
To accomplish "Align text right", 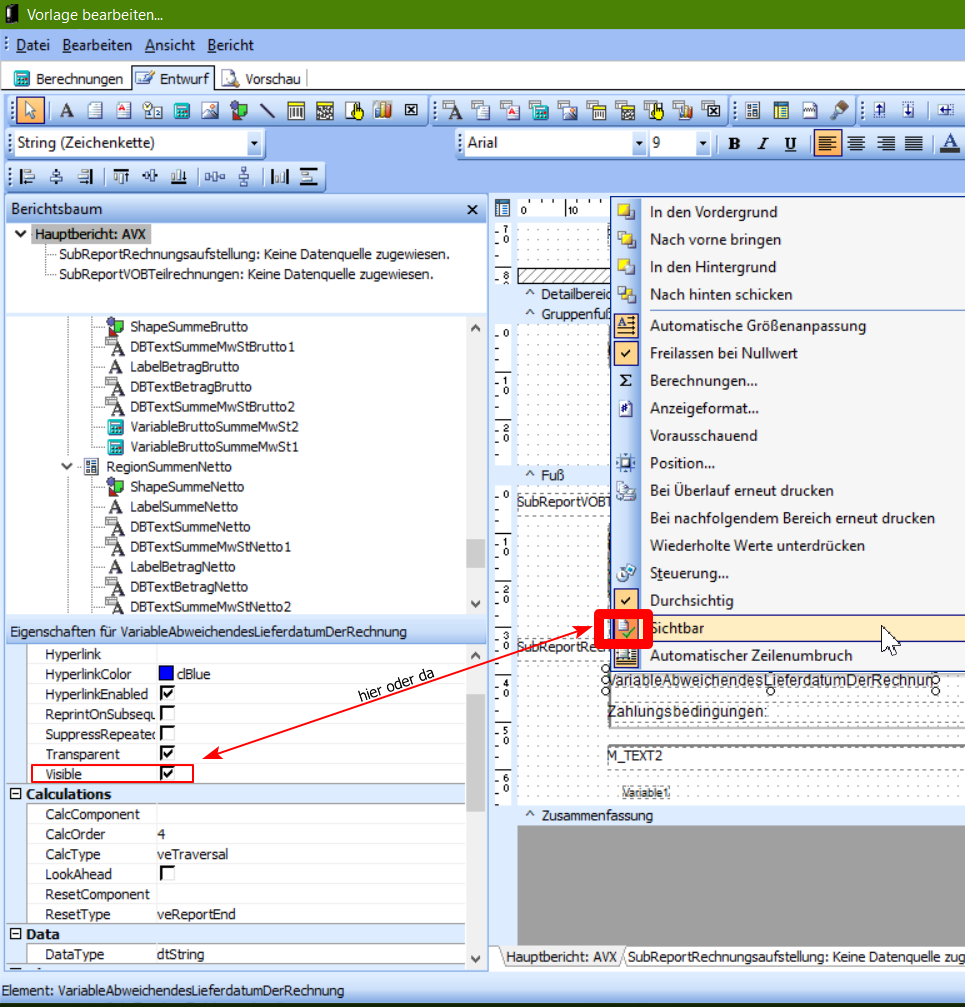I will (x=885, y=143).
